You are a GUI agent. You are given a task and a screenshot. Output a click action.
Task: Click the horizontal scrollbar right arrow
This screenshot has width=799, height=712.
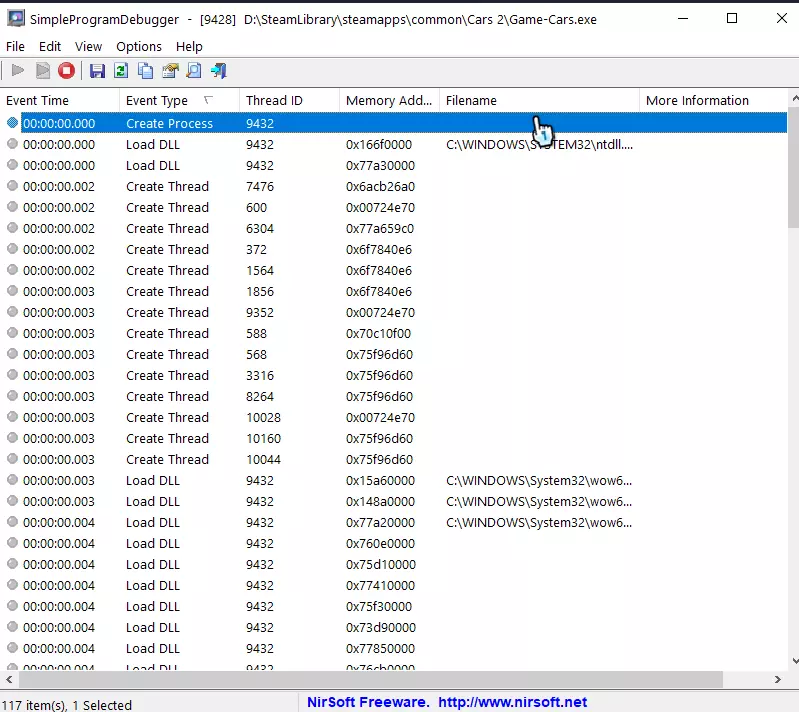(x=778, y=680)
